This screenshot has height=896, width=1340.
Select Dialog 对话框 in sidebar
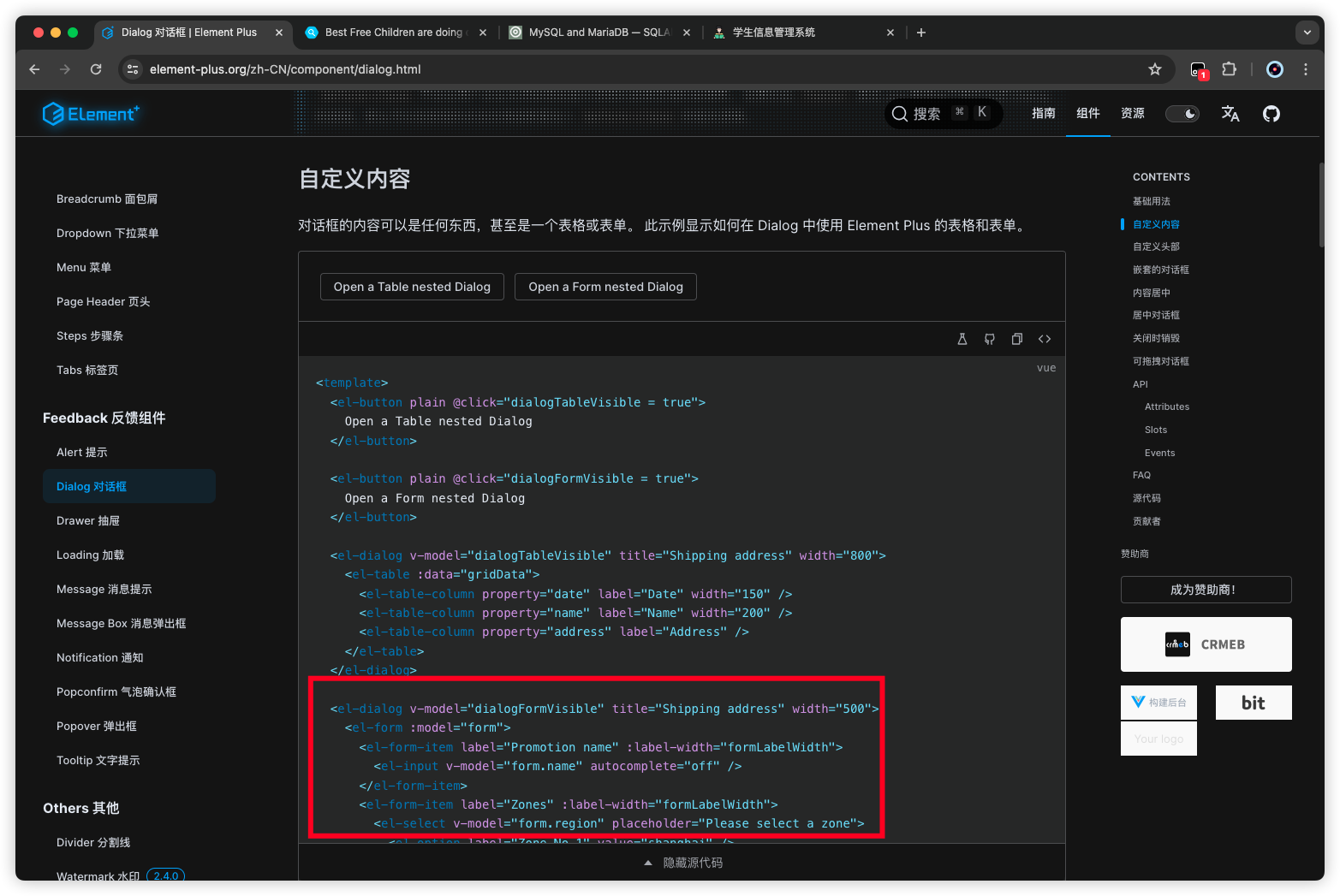[x=129, y=486]
